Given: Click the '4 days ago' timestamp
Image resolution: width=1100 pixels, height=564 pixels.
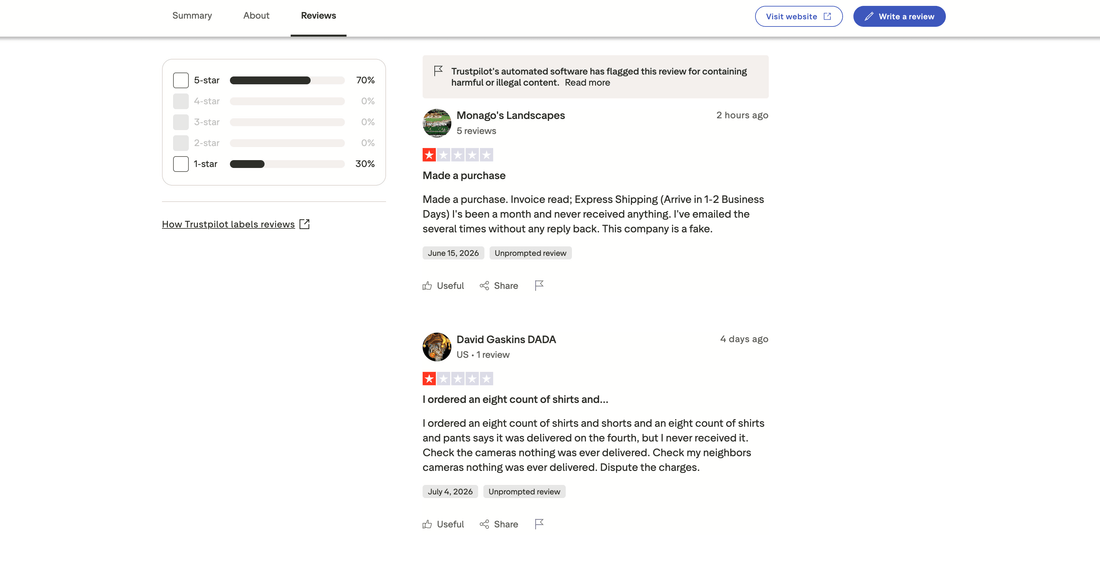Looking at the screenshot, I should (x=744, y=339).
